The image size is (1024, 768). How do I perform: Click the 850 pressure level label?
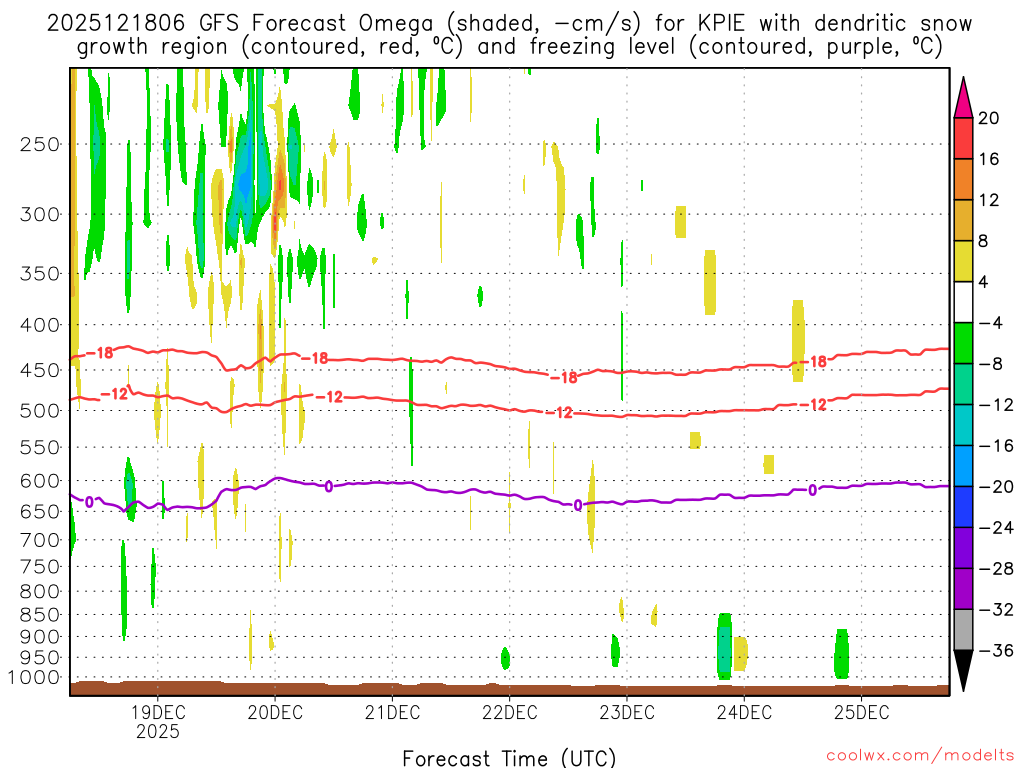[40, 615]
